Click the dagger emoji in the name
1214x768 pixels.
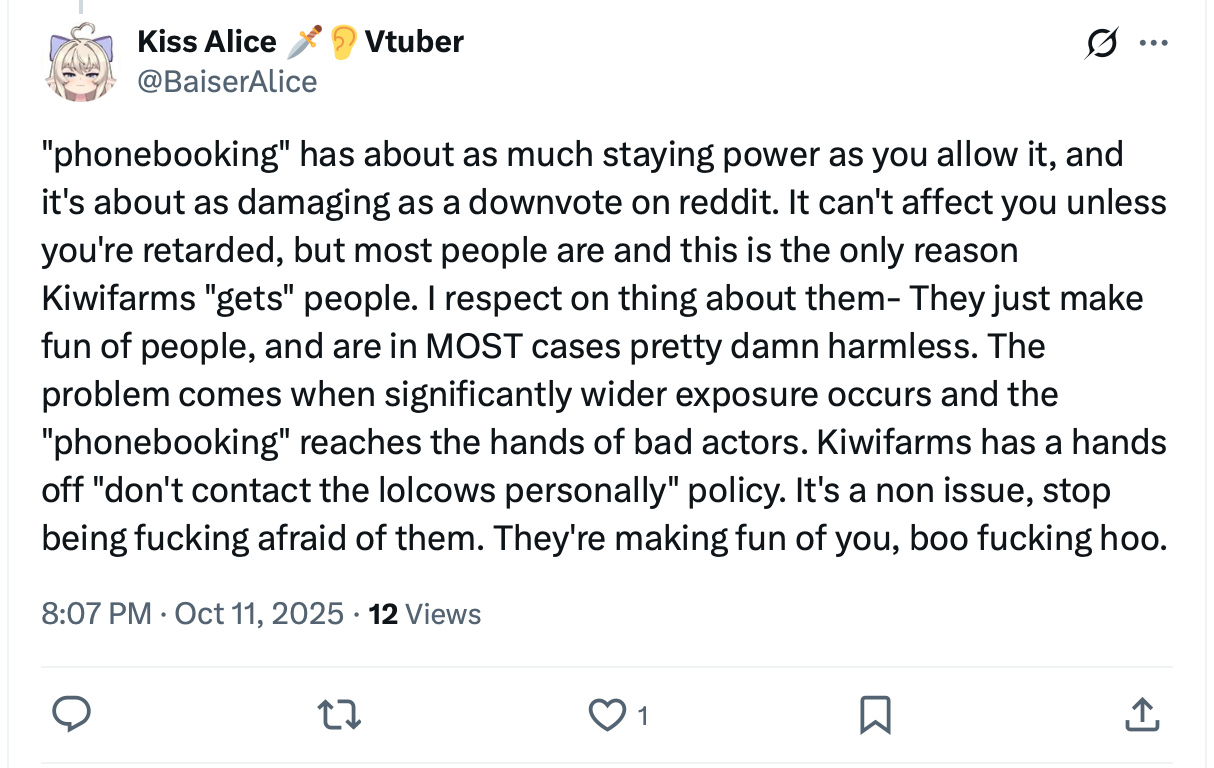coord(302,42)
